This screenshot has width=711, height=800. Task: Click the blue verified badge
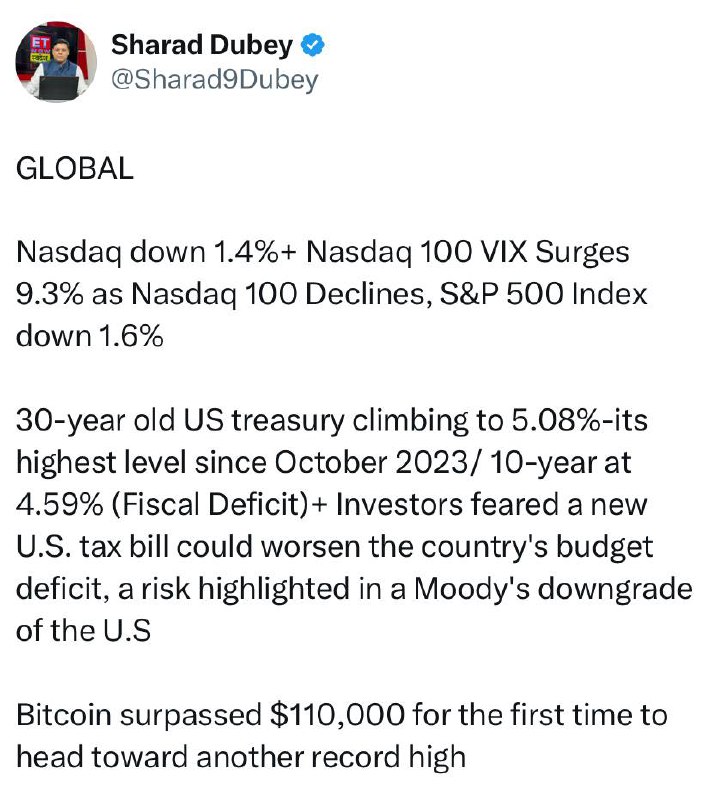[313, 45]
